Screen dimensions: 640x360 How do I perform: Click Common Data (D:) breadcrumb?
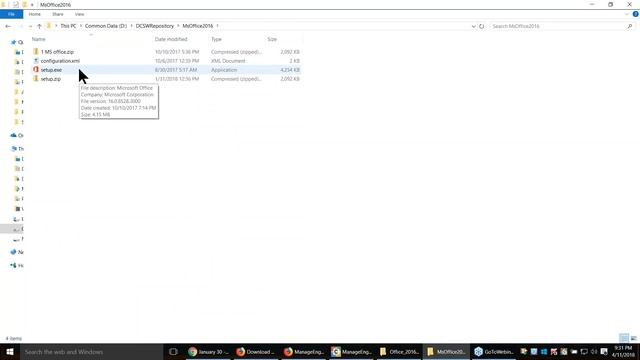(x=106, y=26)
